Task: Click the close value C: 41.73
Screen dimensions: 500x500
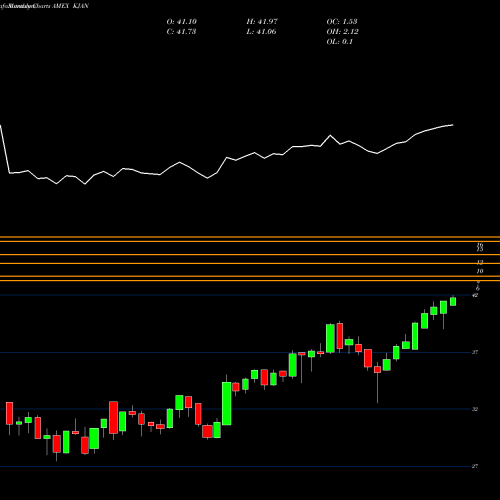Action: pos(181,32)
